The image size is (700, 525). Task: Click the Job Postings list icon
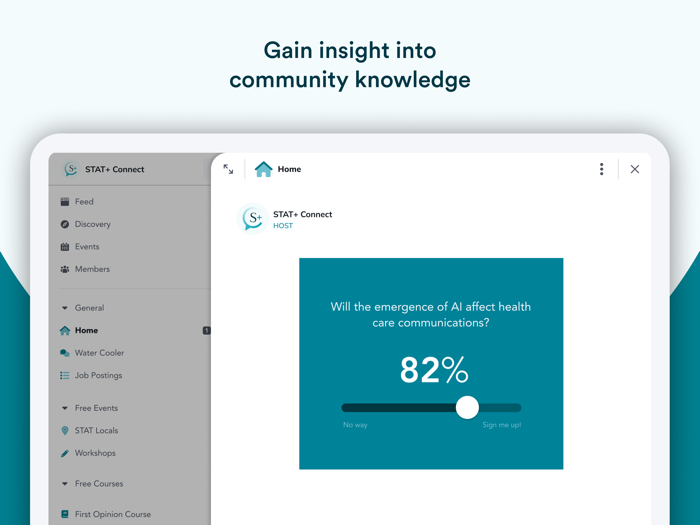[x=65, y=375]
